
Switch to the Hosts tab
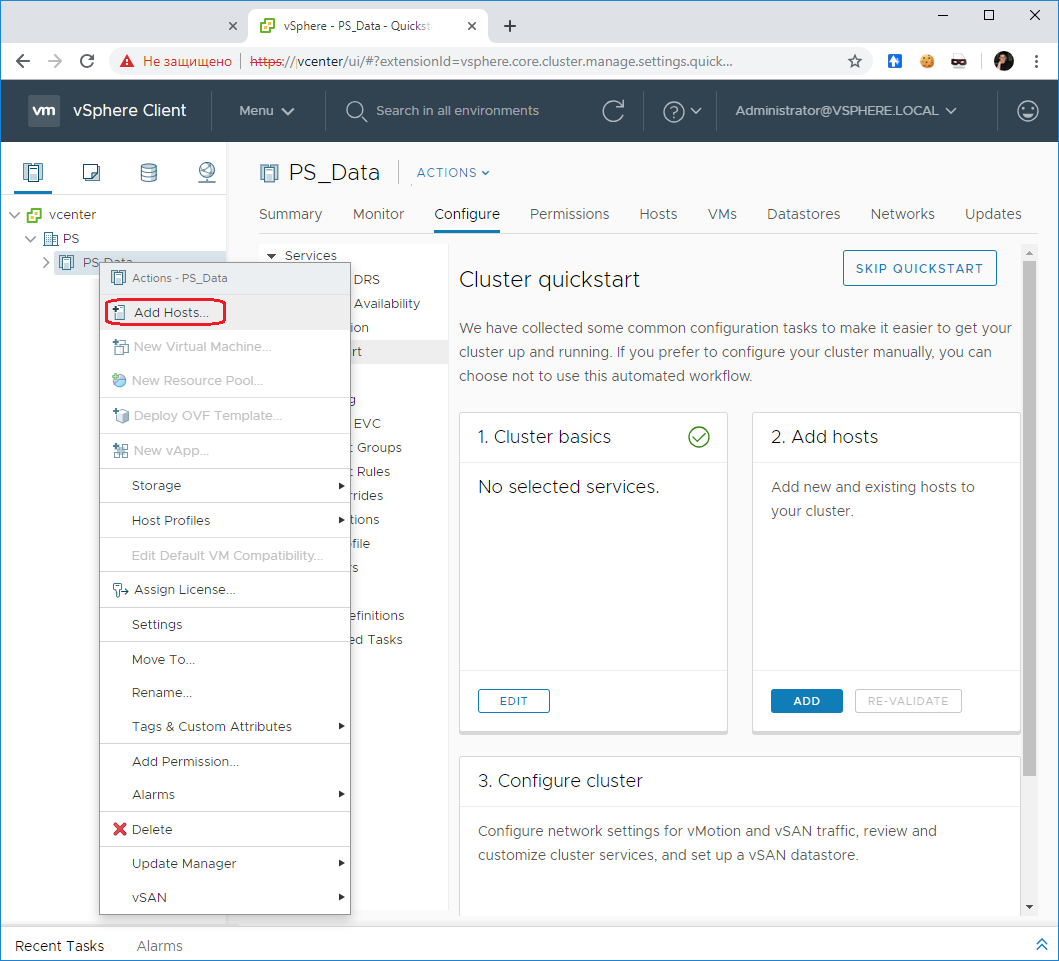(x=658, y=214)
